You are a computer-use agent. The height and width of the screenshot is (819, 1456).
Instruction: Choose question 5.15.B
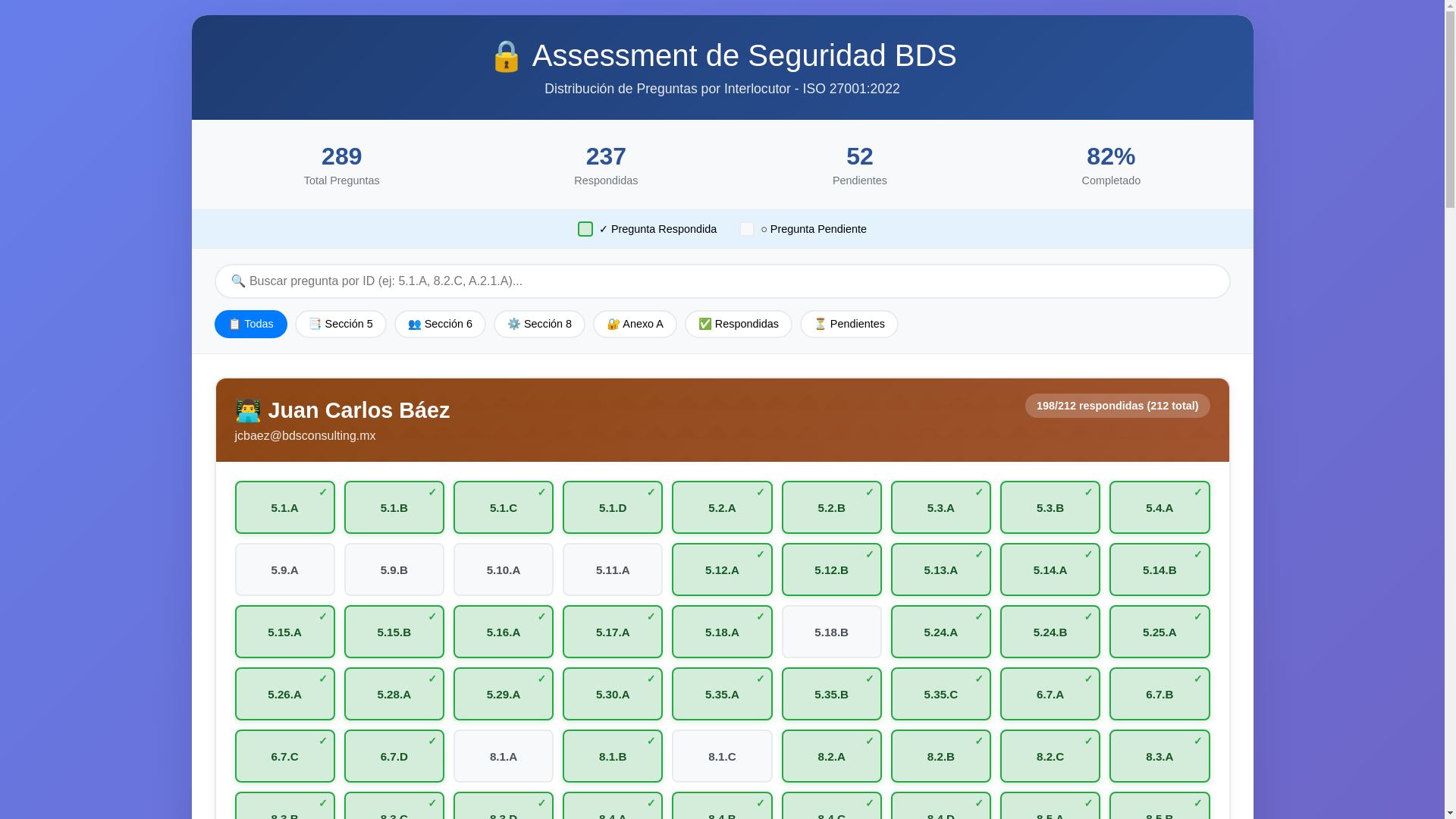click(394, 632)
